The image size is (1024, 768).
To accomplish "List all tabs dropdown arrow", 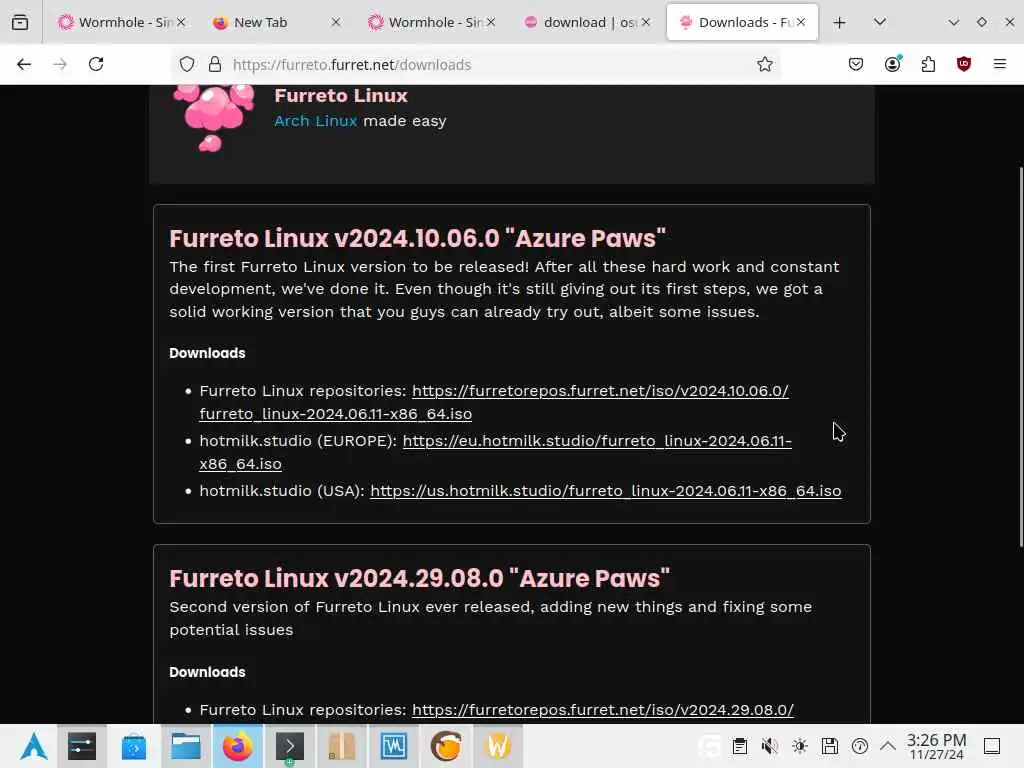I will tap(880, 22).
